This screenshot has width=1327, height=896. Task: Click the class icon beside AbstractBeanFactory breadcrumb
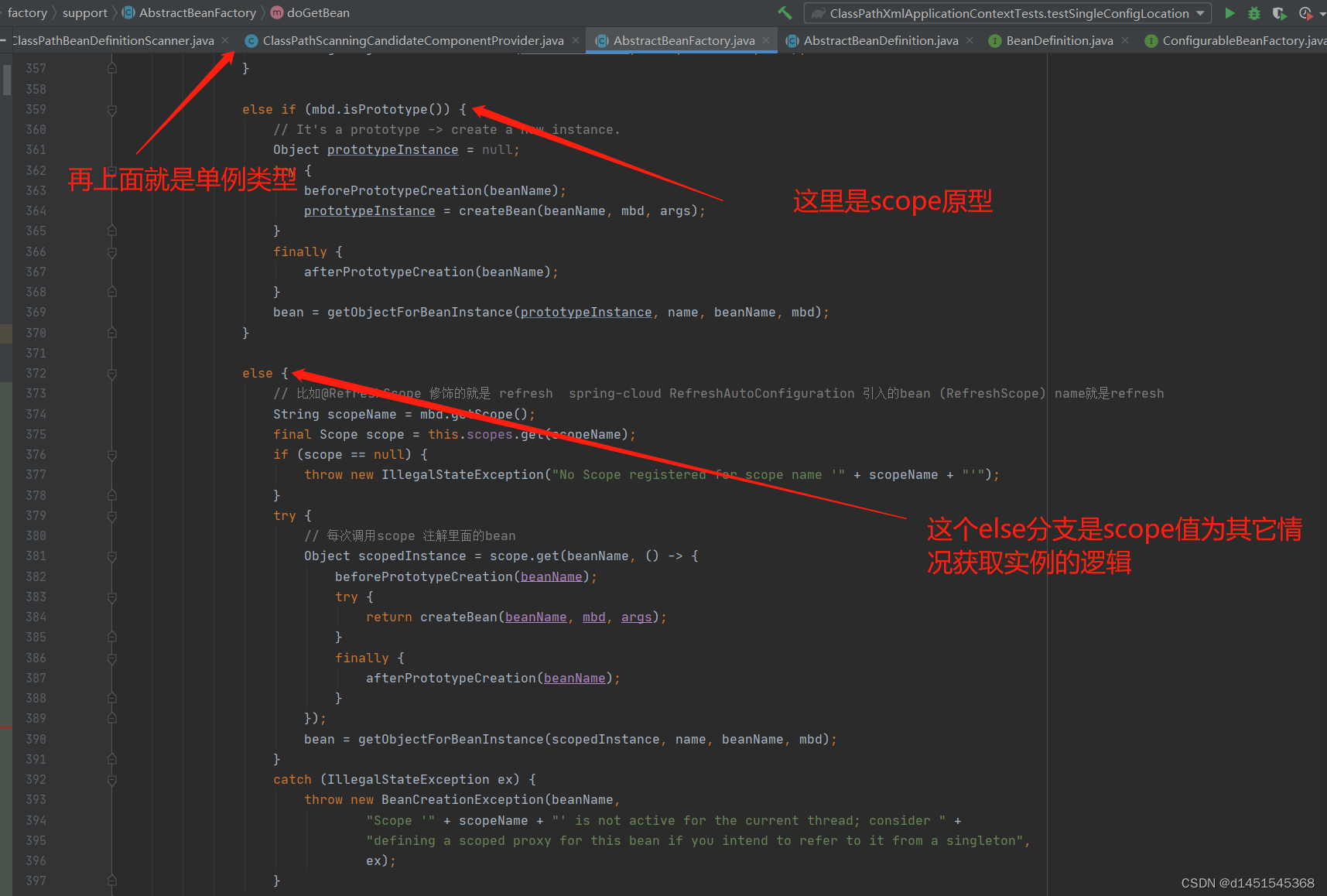[x=128, y=13]
